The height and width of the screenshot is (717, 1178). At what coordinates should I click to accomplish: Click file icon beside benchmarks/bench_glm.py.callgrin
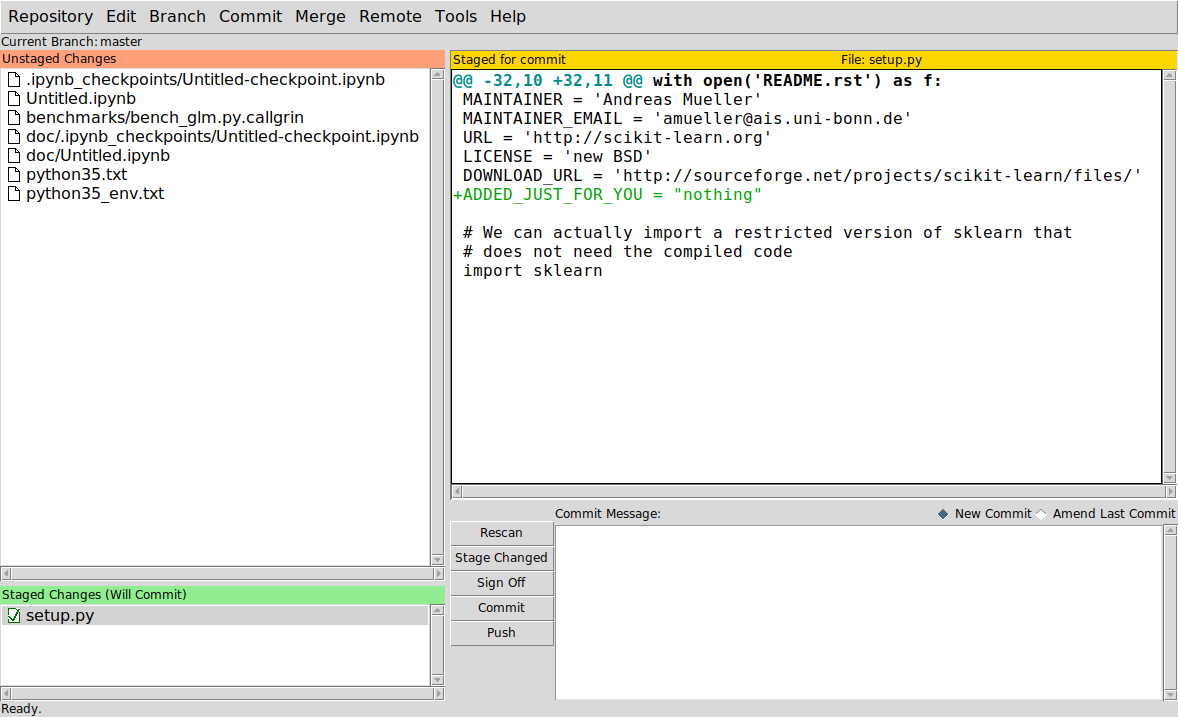click(x=14, y=118)
